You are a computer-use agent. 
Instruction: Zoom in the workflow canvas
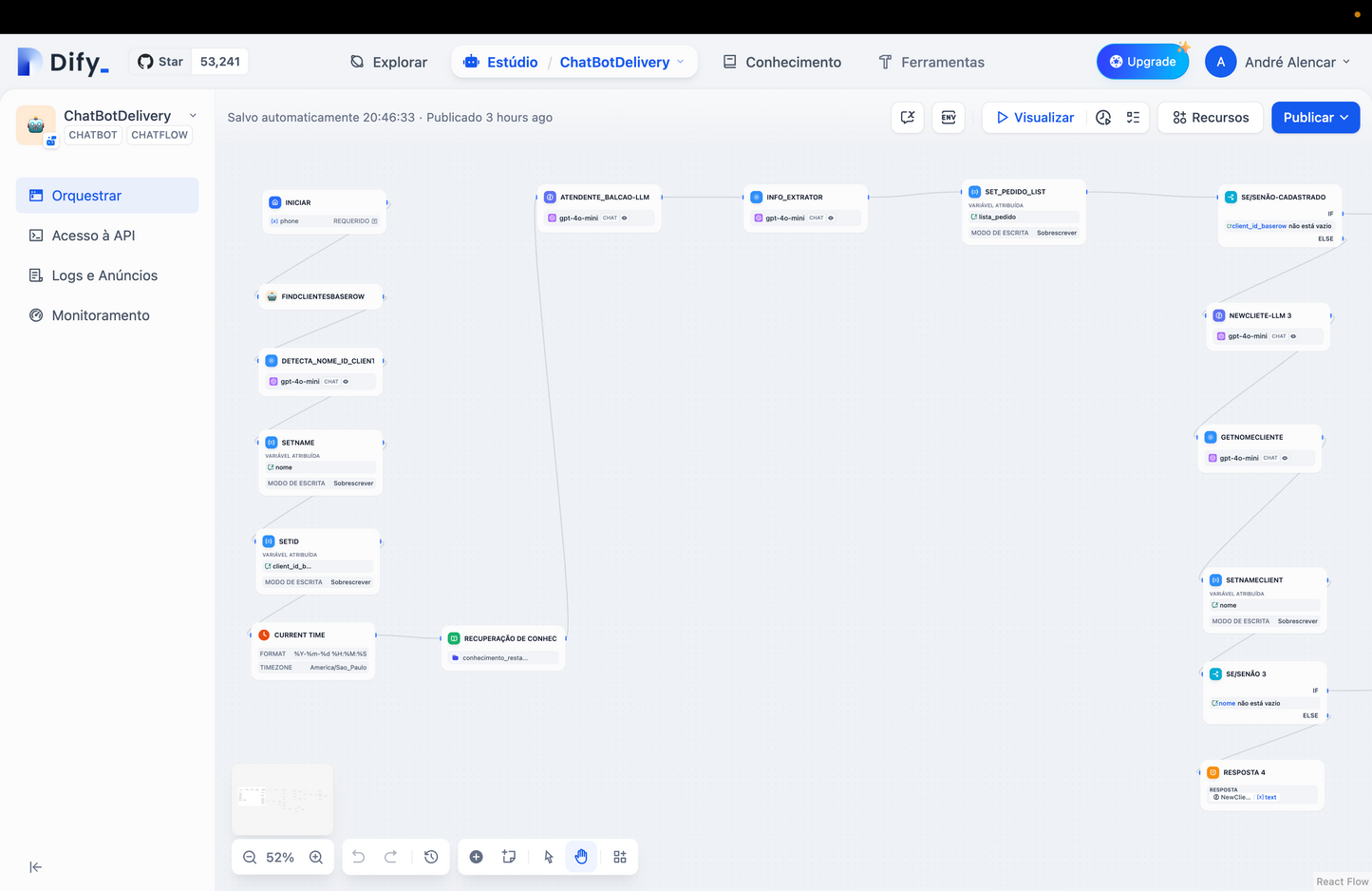point(316,857)
